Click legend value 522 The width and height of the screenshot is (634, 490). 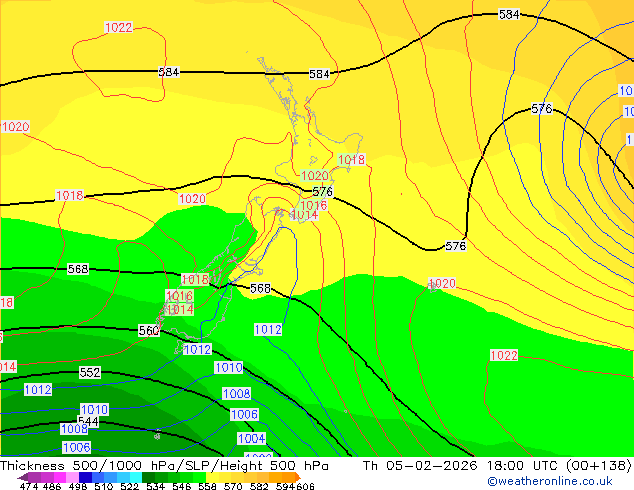[x=129, y=486]
